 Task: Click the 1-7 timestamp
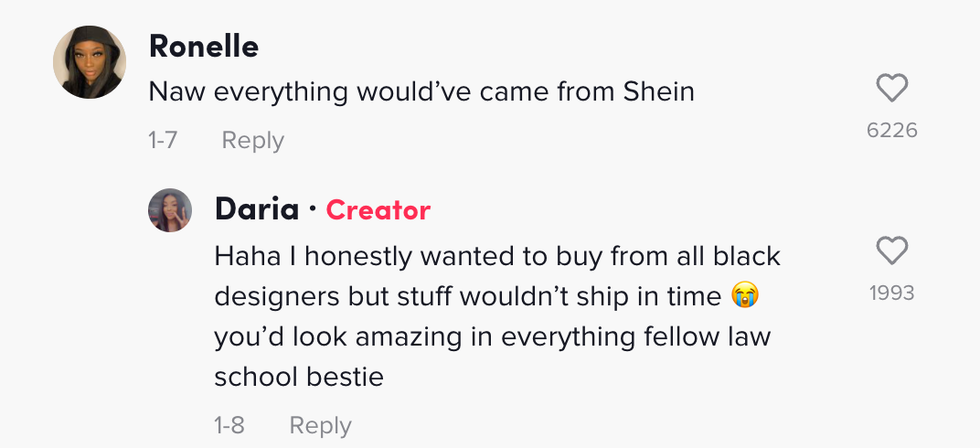coord(162,141)
